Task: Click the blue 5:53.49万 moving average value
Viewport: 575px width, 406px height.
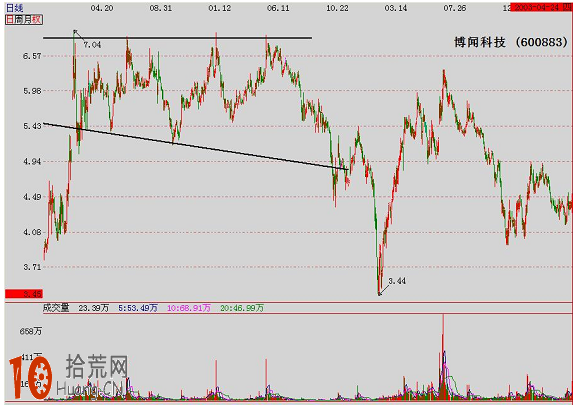Action: tap(138, 308)
